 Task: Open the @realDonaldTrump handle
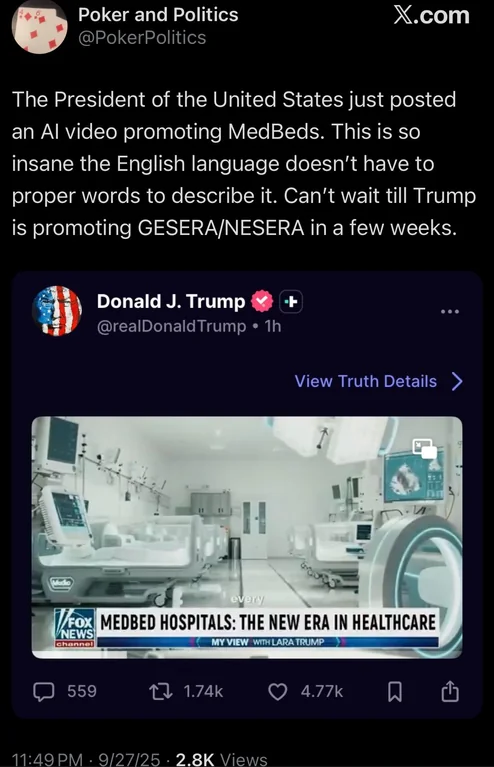click(171, 326)
